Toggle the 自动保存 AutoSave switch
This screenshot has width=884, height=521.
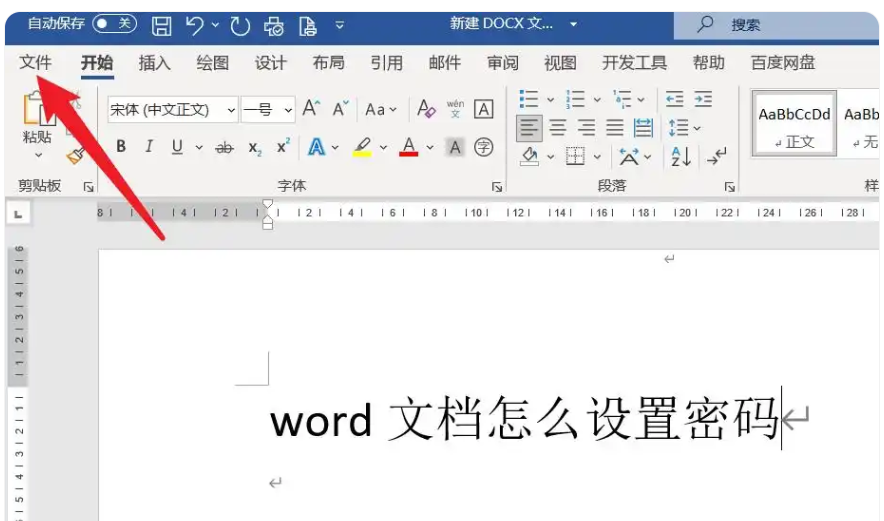click(114, 23)
